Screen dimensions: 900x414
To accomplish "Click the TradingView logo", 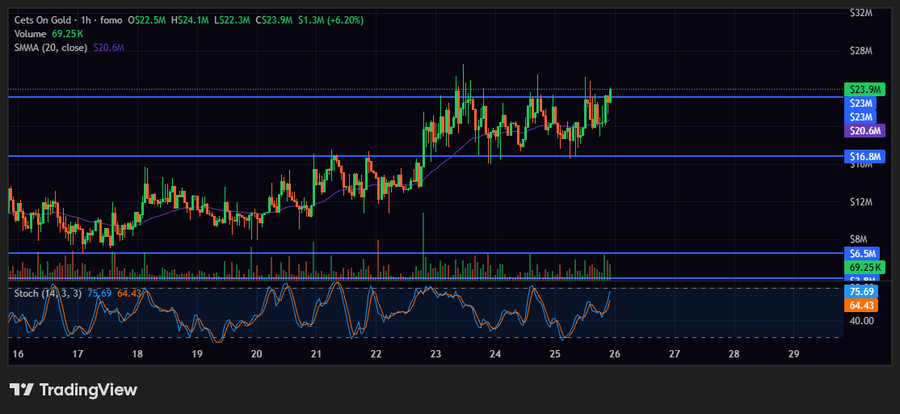I will [x=73, y=390].
